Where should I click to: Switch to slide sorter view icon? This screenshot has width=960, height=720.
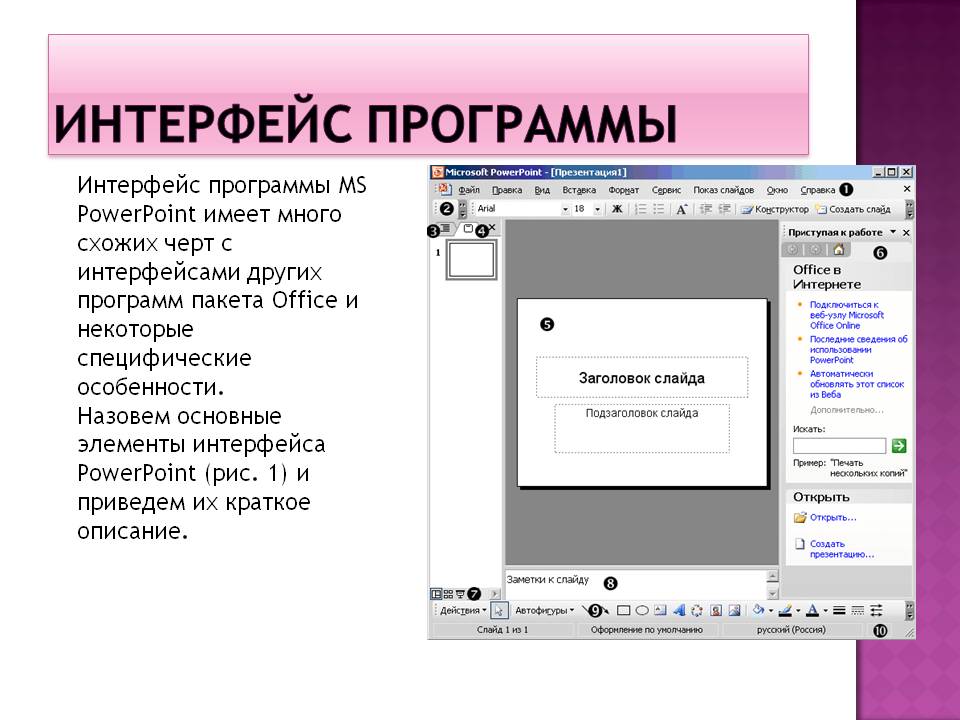point(448,593)
